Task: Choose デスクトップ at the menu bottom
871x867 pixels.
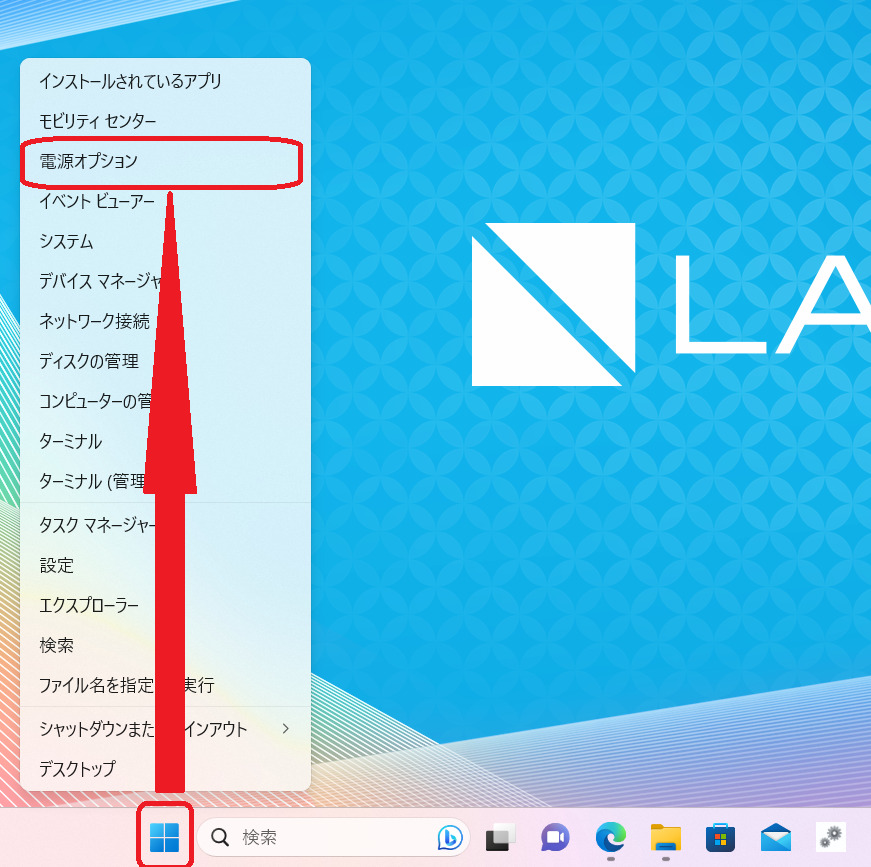Action: (x=166, y=769)
